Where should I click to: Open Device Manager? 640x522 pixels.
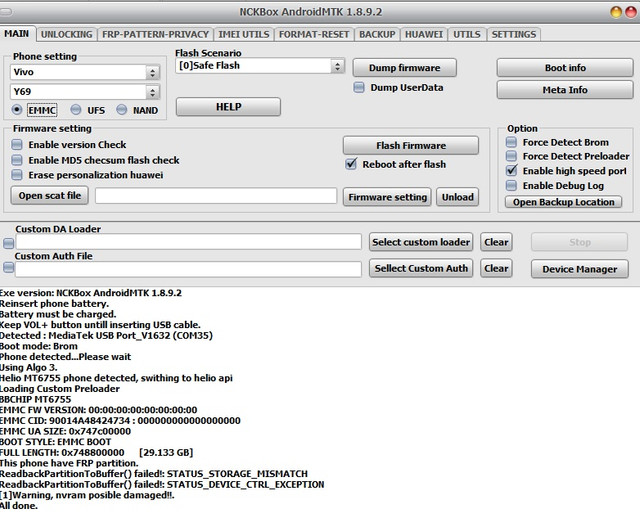579,269
